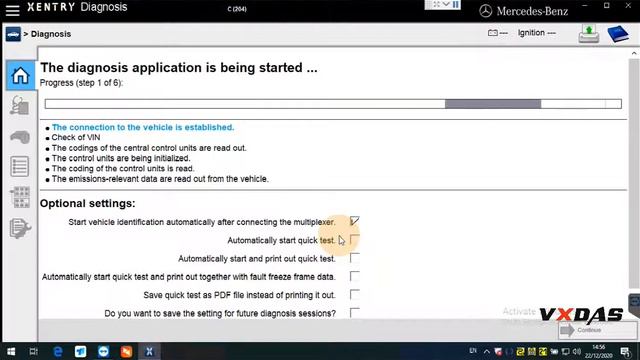Click the printer icon with green arrow
The width and height of the screenshot is (640, 360).
(589, 34)
